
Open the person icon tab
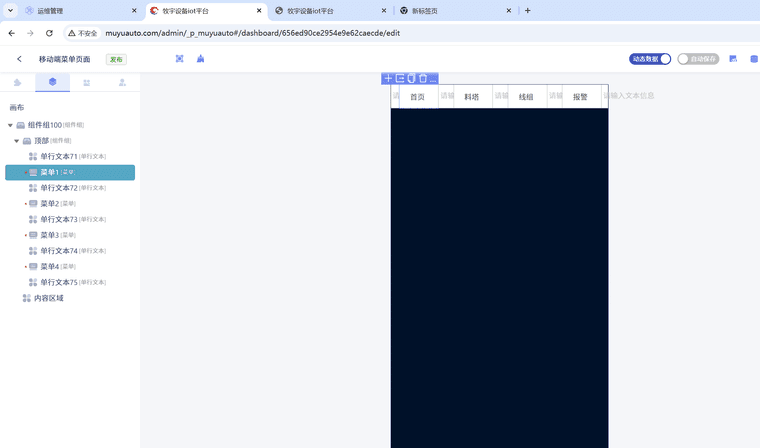coord(122,82)
